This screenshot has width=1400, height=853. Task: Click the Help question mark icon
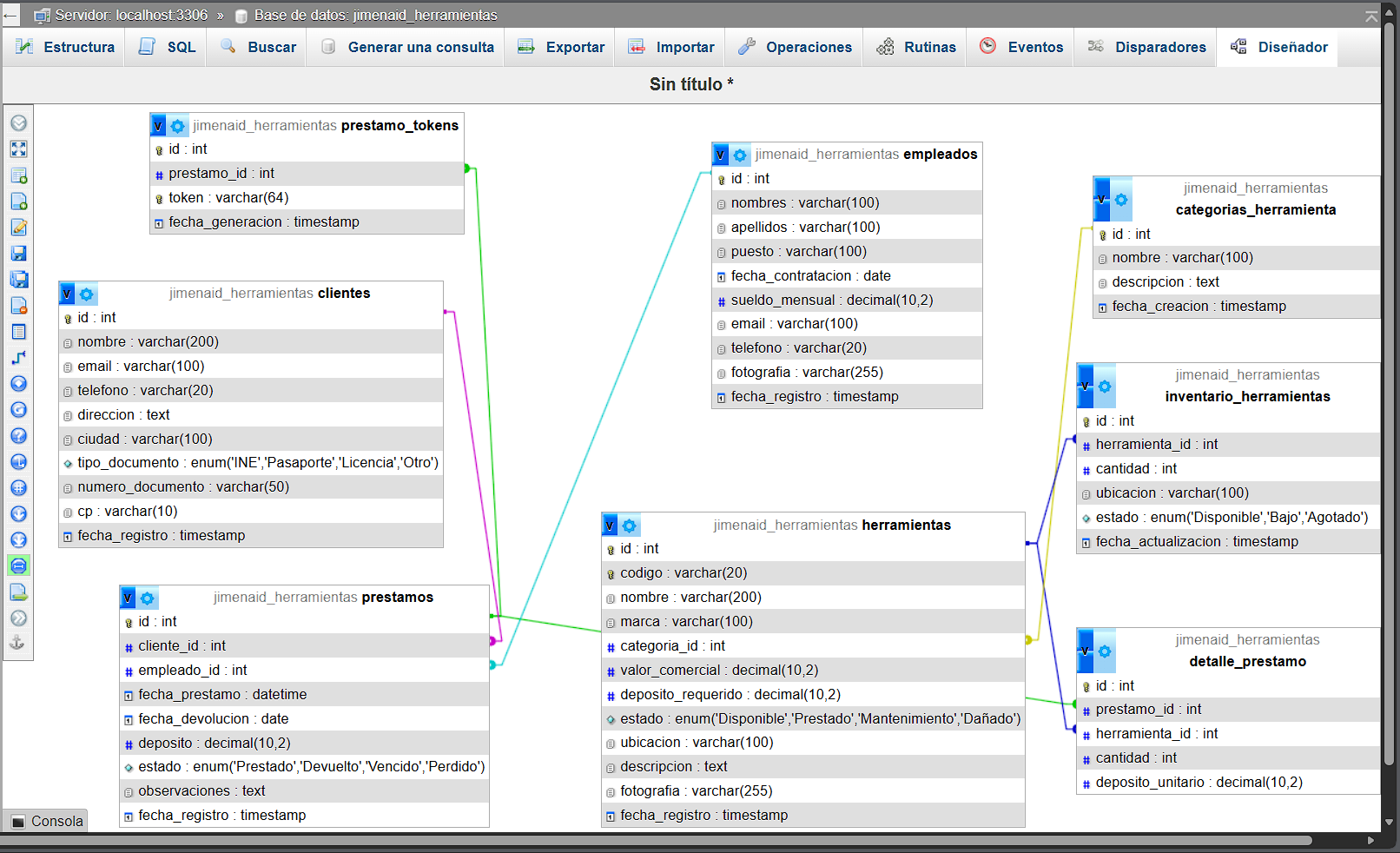pos(18,436)
